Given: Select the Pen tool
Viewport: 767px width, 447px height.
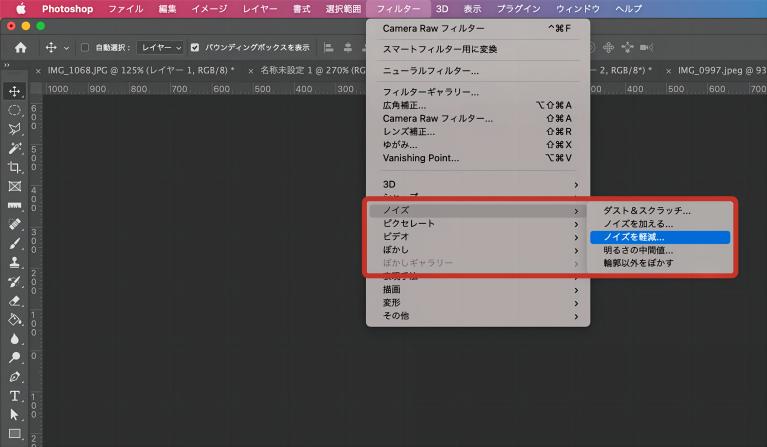Looking at the screenshot, I should pos(15,377).
